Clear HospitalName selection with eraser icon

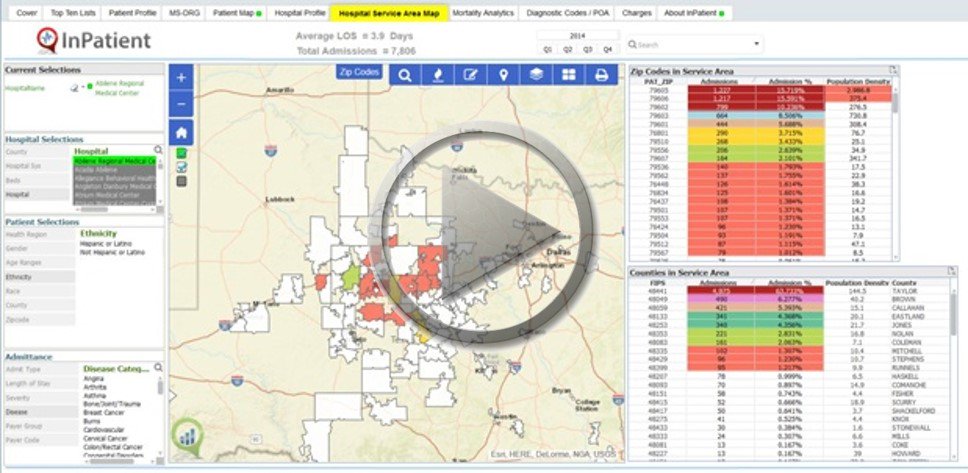(74, 88)
